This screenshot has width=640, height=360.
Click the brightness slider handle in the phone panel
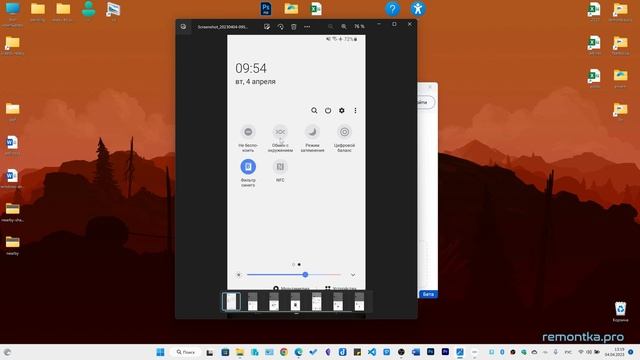pyautogui.click(x=305, y=275)
